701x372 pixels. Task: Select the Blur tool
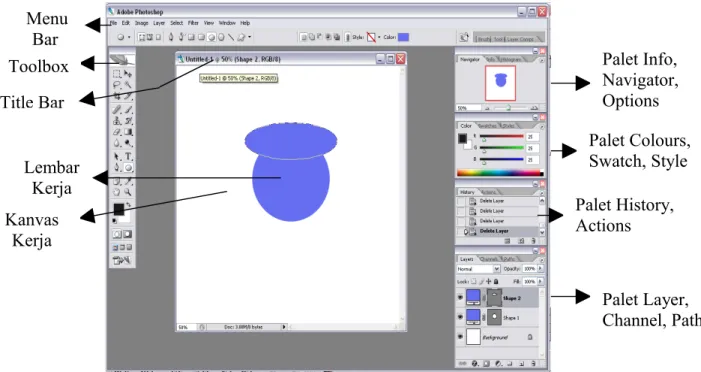click(117, 143)
